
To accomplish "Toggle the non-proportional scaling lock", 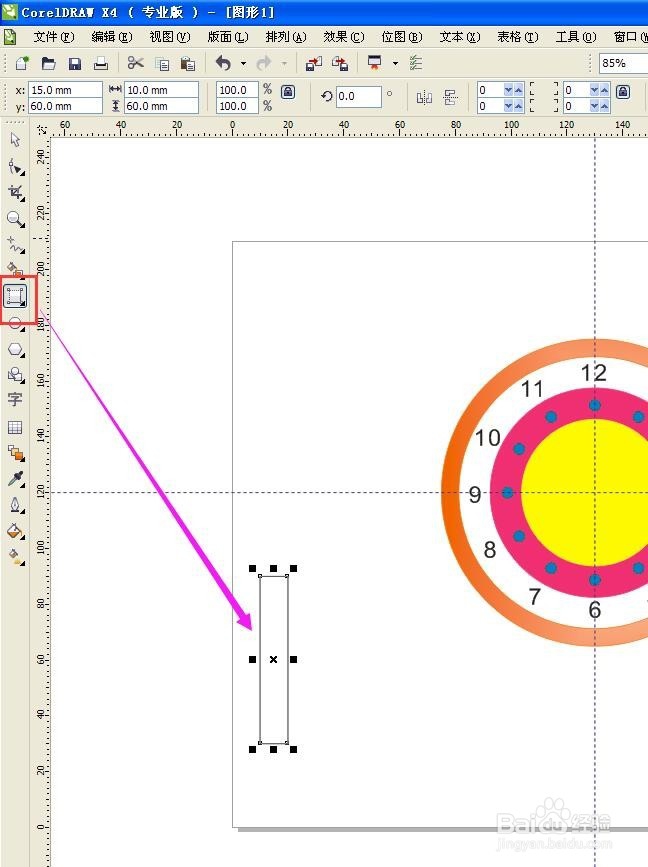I will coord(288,92).
